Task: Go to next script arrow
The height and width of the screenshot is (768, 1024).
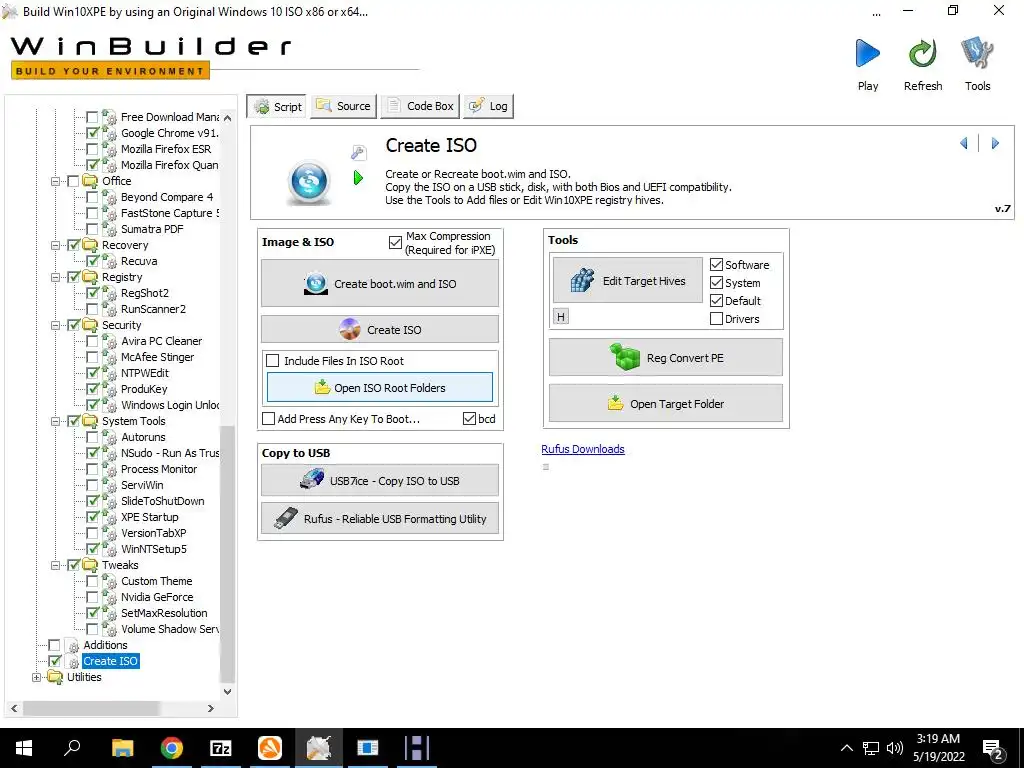Action: pos(995,143)
